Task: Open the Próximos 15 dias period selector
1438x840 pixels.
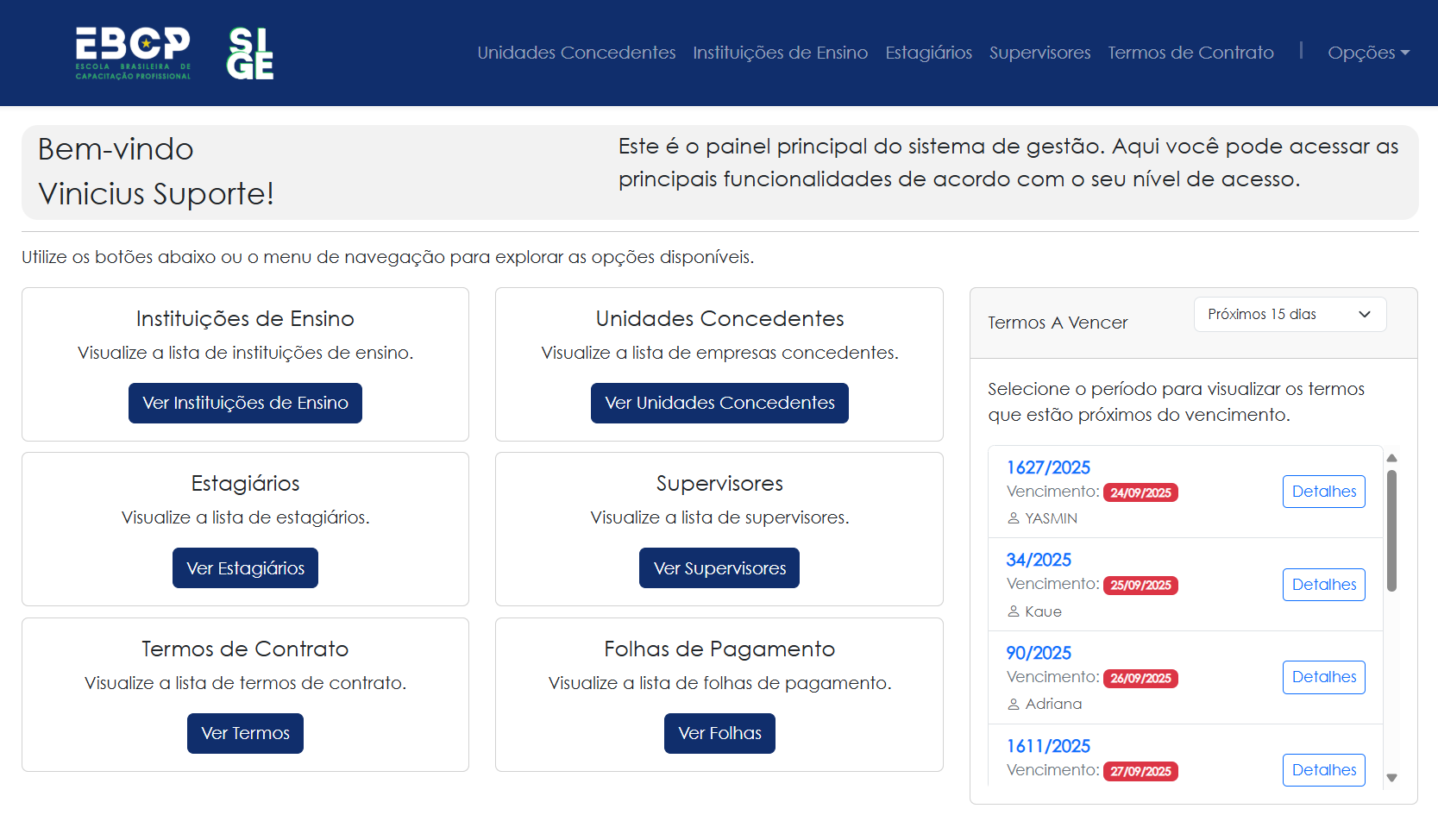Action: click(1290, 314)
